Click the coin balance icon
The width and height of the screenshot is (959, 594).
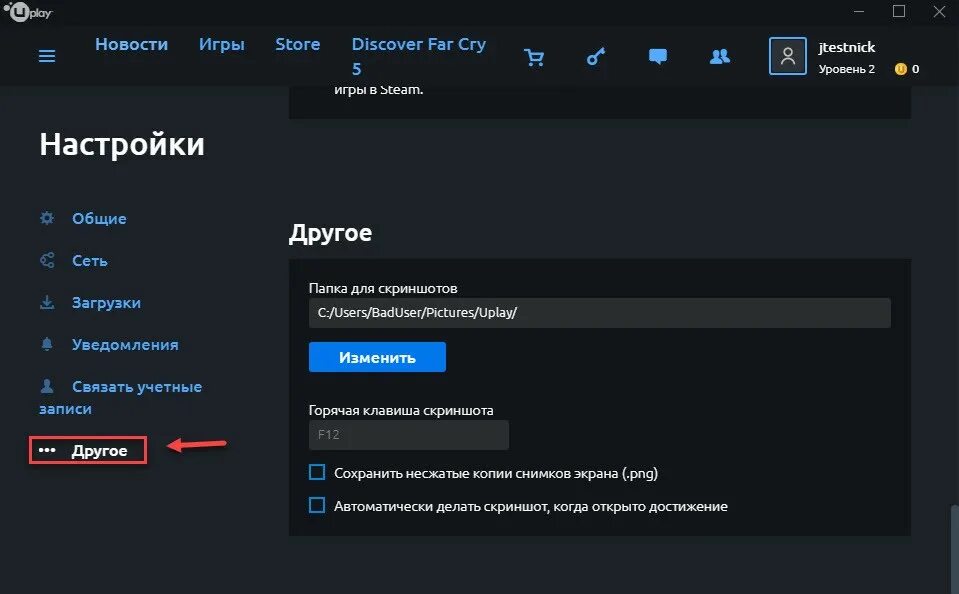tap(900, 69)
